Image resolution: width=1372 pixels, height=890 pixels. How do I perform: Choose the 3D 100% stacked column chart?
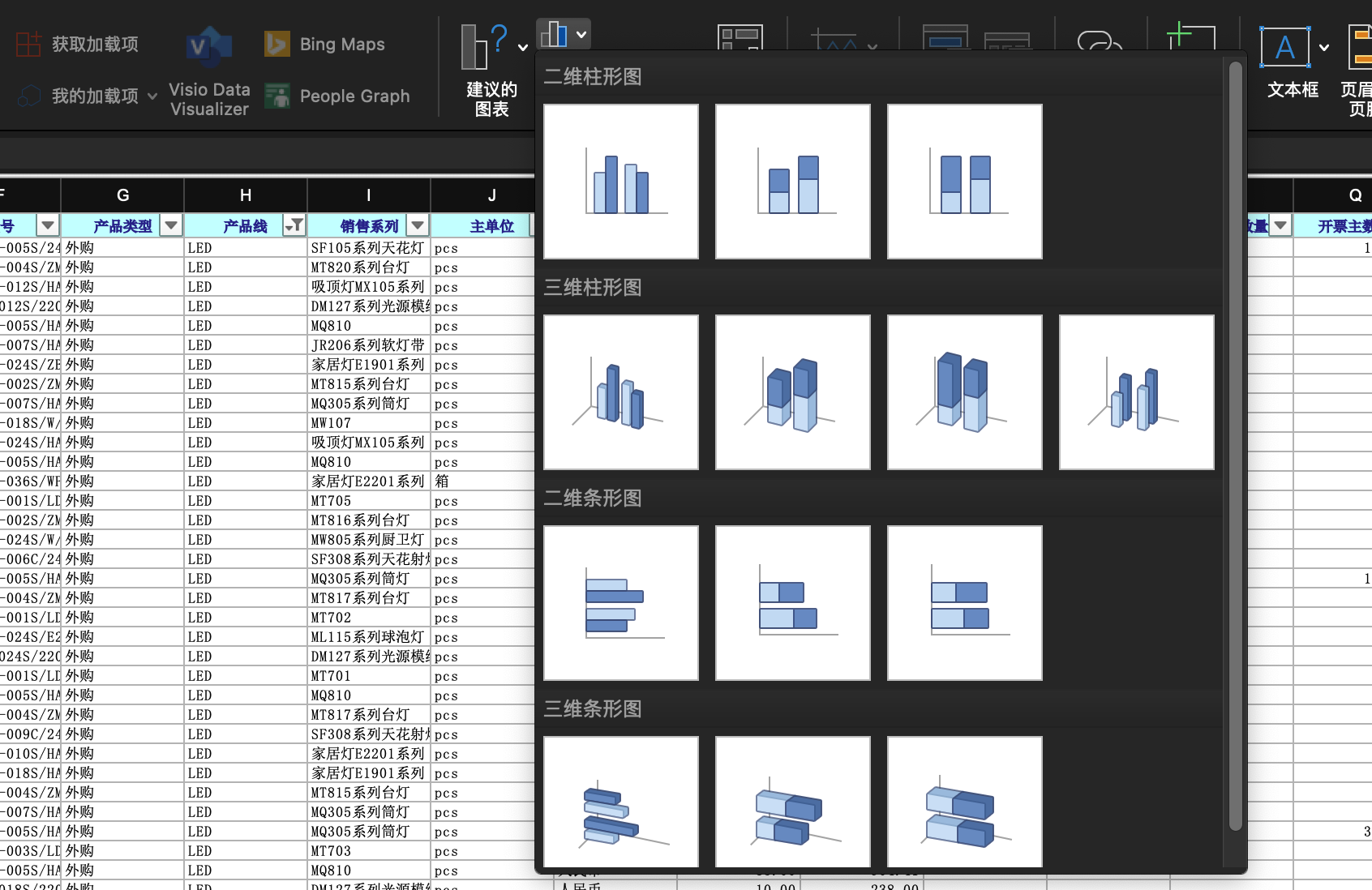(x=965, y=392)
